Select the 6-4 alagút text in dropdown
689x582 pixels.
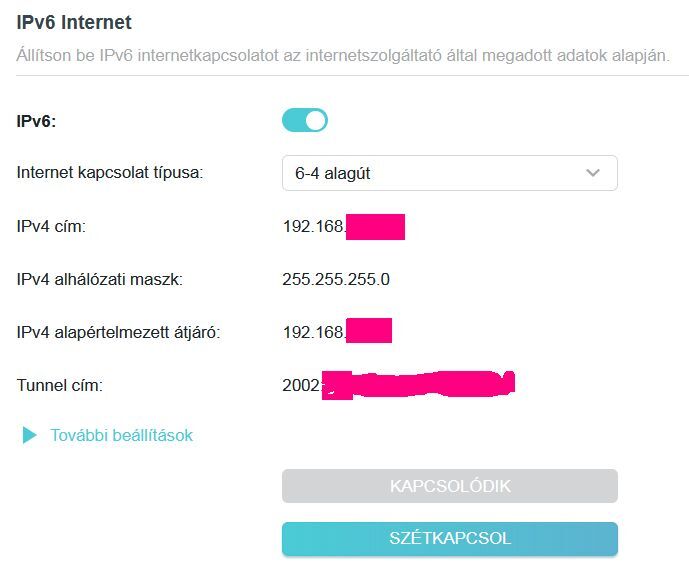tap(333, 173)
